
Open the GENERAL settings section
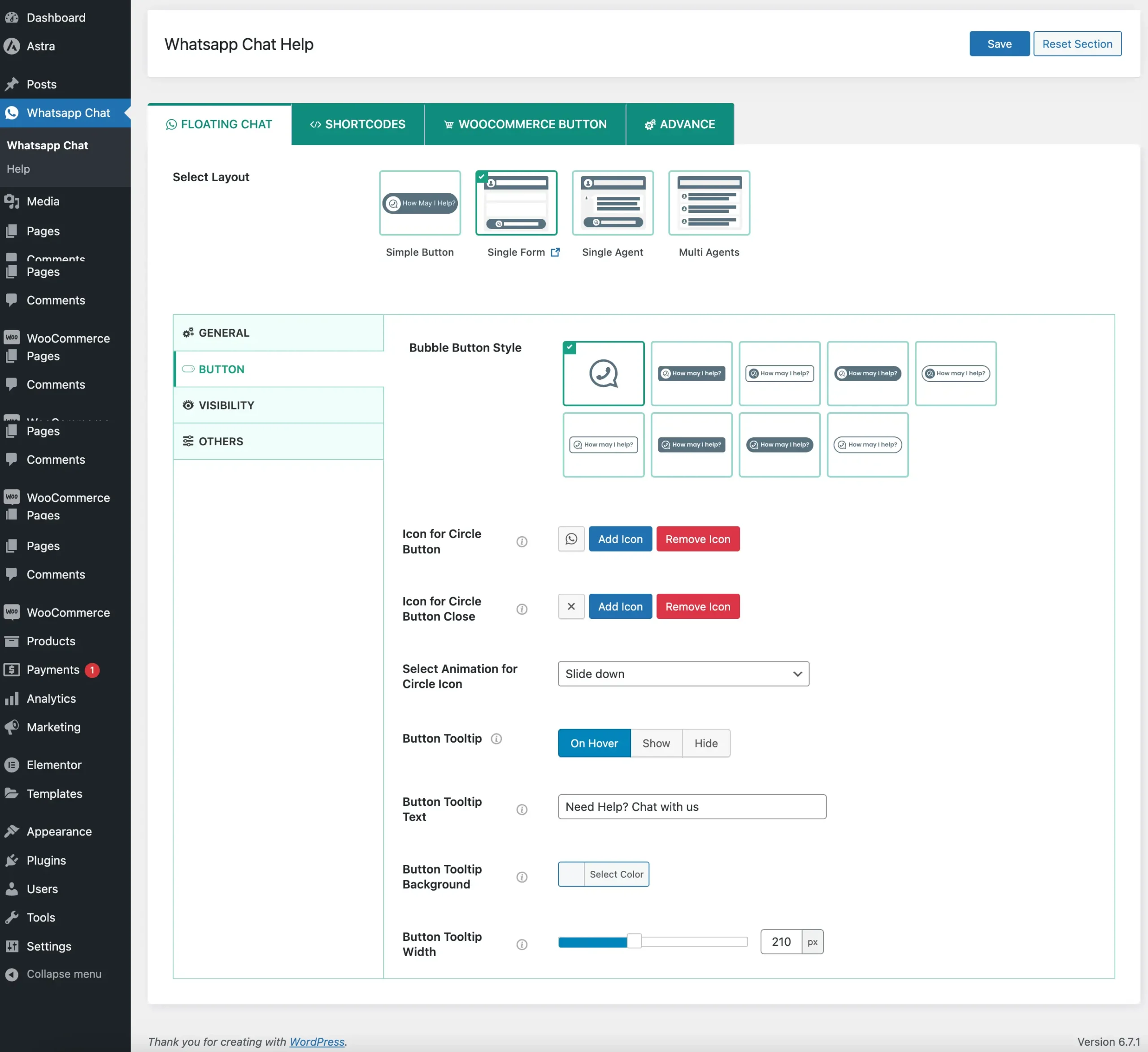click(278, 333)
